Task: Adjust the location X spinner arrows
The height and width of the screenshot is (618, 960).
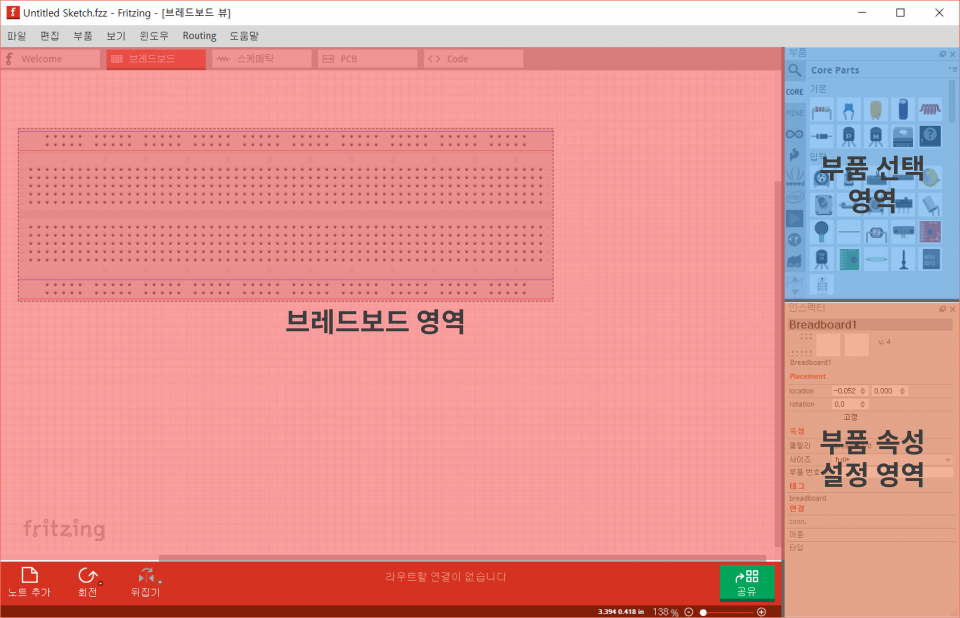Action: click(863, 391)
